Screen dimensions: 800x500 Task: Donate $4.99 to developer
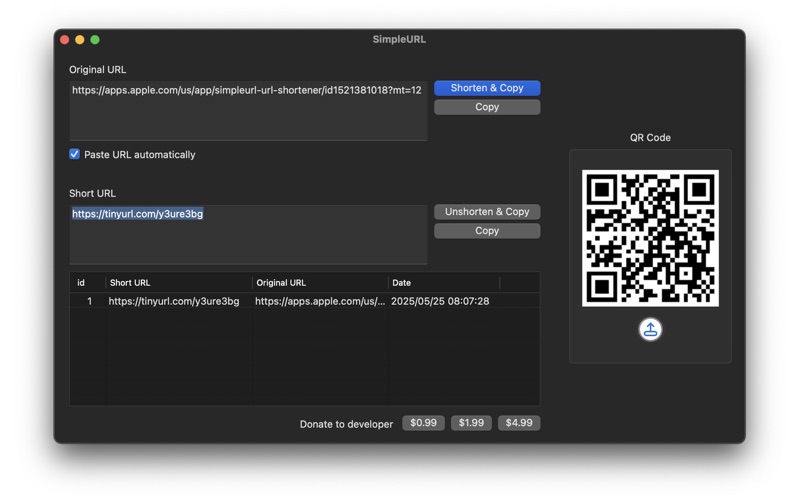point(519,423)
